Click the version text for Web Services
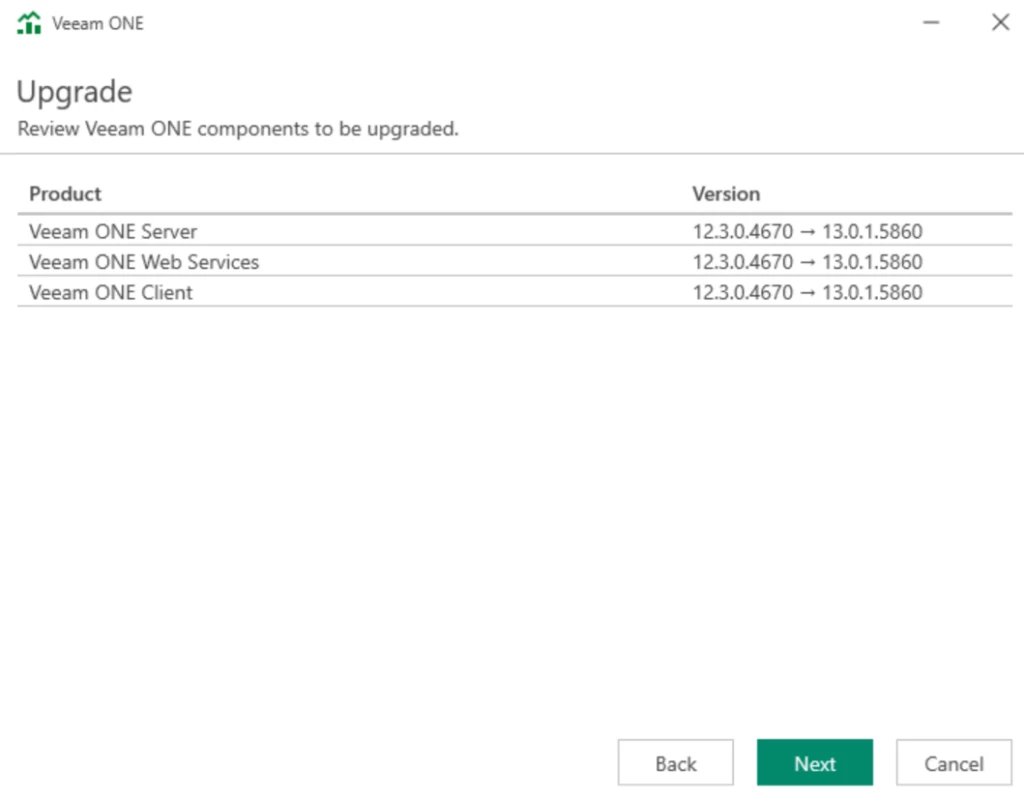Viewport: 1024px width, 801px height. coord(807,262)
